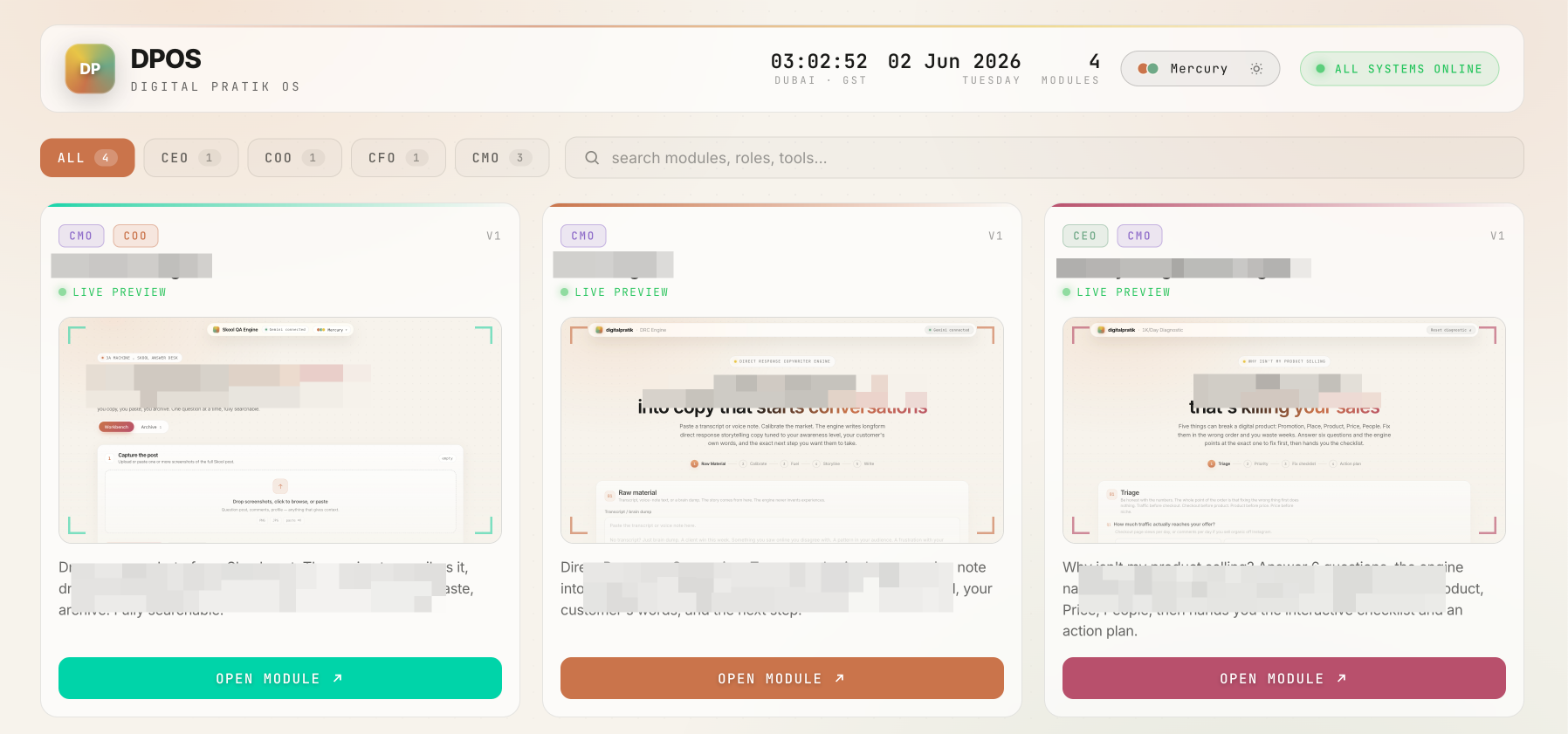Click arrow icon on crimson Open Module button

(1342, 678)
